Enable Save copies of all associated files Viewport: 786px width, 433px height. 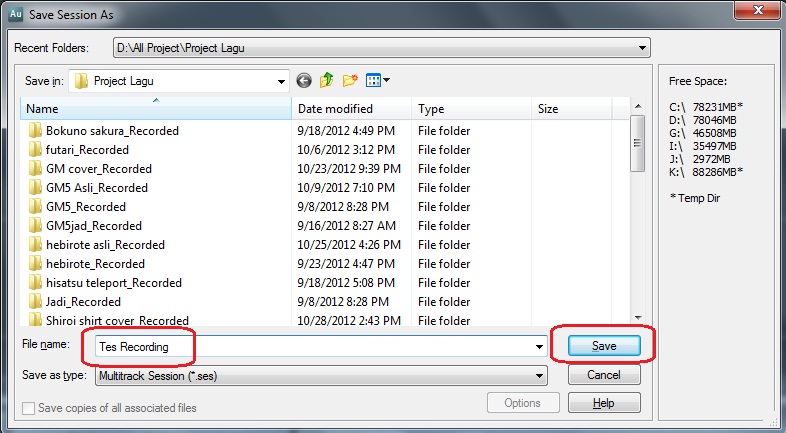pos(29,408)
